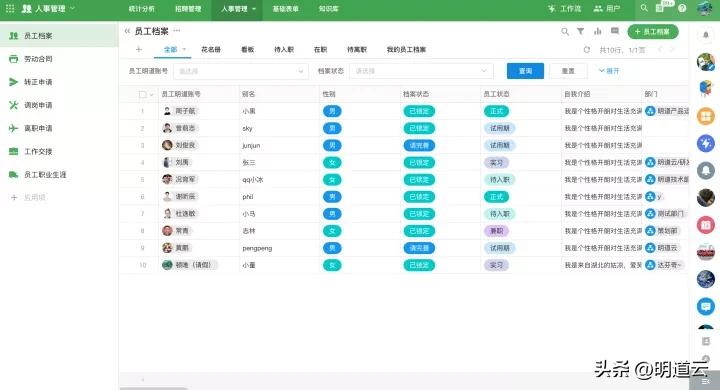Click the search icon in 员工档案 toolbar
Viewport: 720px width, 390px height.
(x=565, y=31)
